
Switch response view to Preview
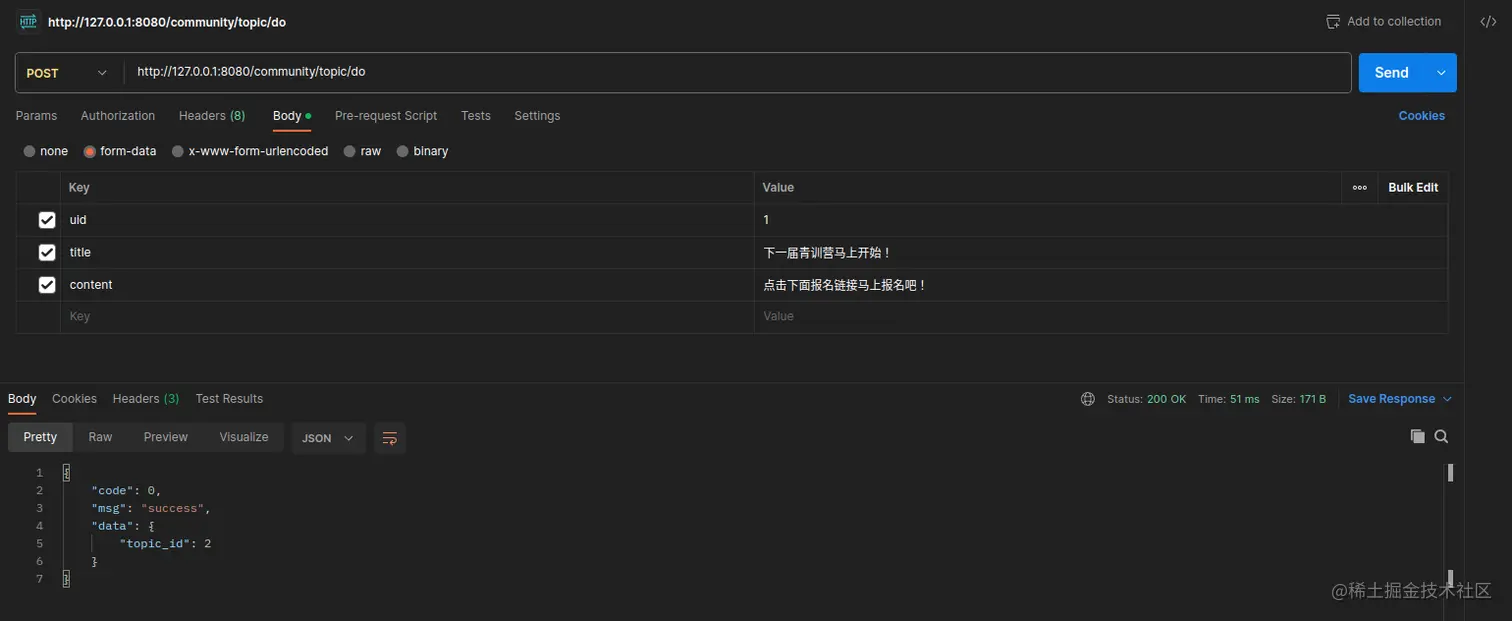click(166, 438)
